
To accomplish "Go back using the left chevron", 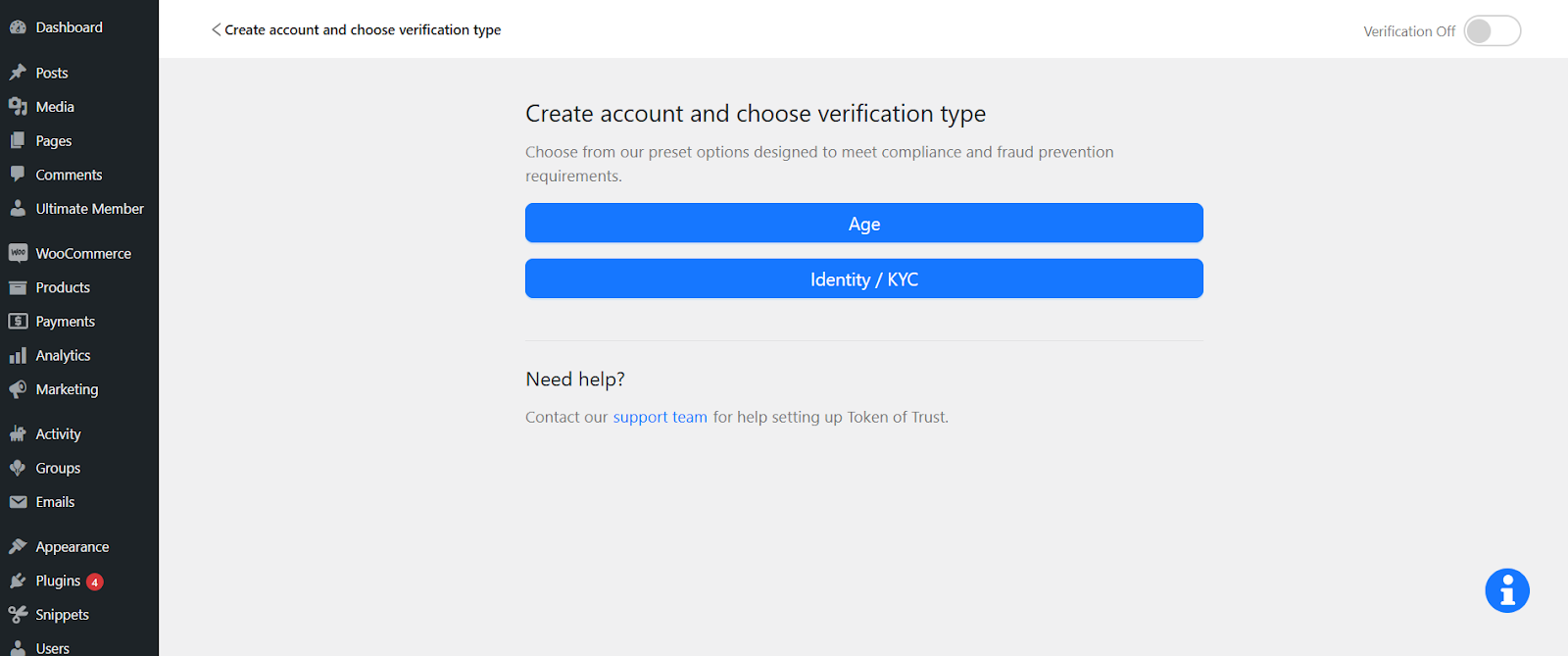I will [x=216, y=30].
